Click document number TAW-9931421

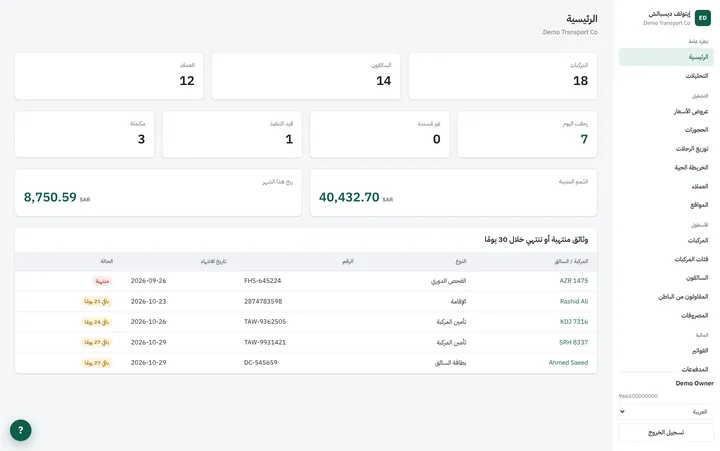[265, 342]
